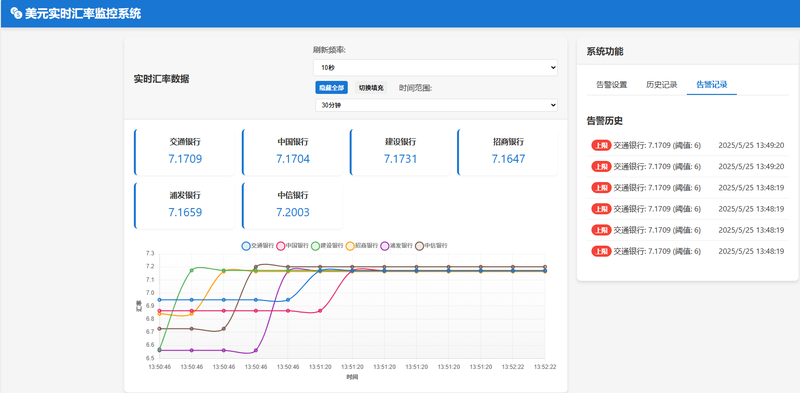Click the 建设银行 point at 6.57 on the chart

pos(160,349)
